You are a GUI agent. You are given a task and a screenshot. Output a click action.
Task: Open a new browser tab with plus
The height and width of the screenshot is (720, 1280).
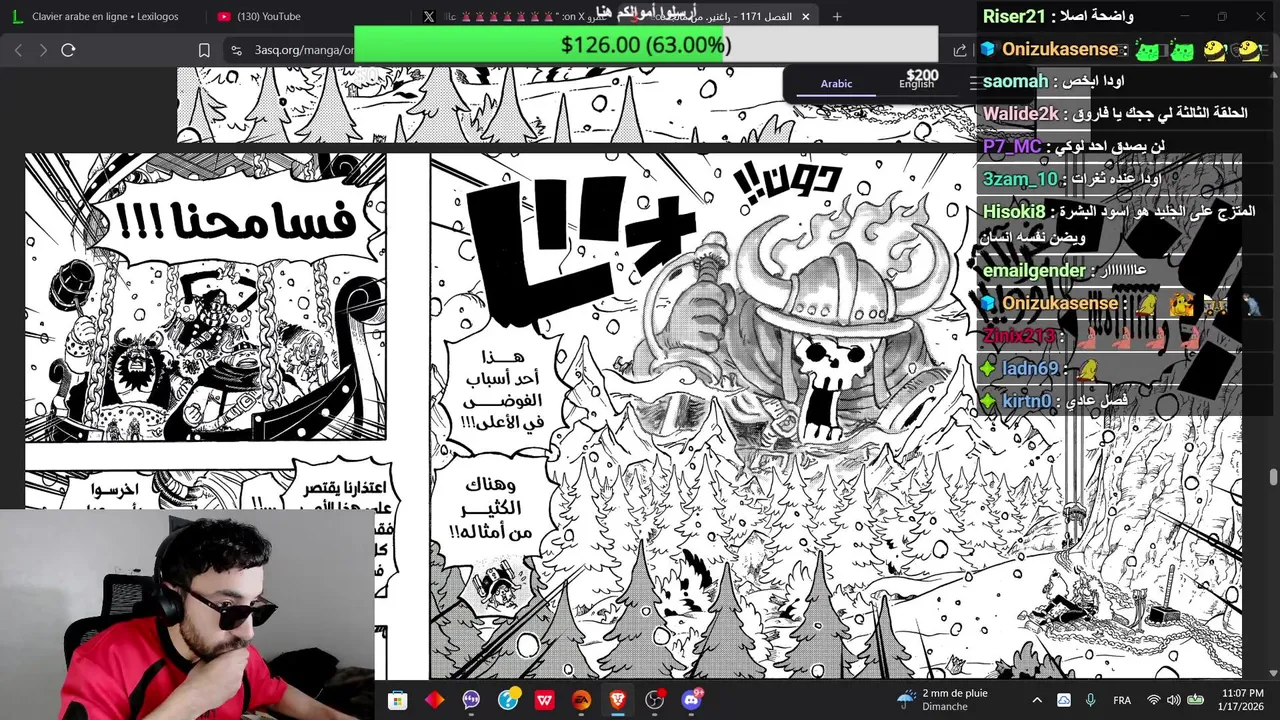tap(837, 16)
